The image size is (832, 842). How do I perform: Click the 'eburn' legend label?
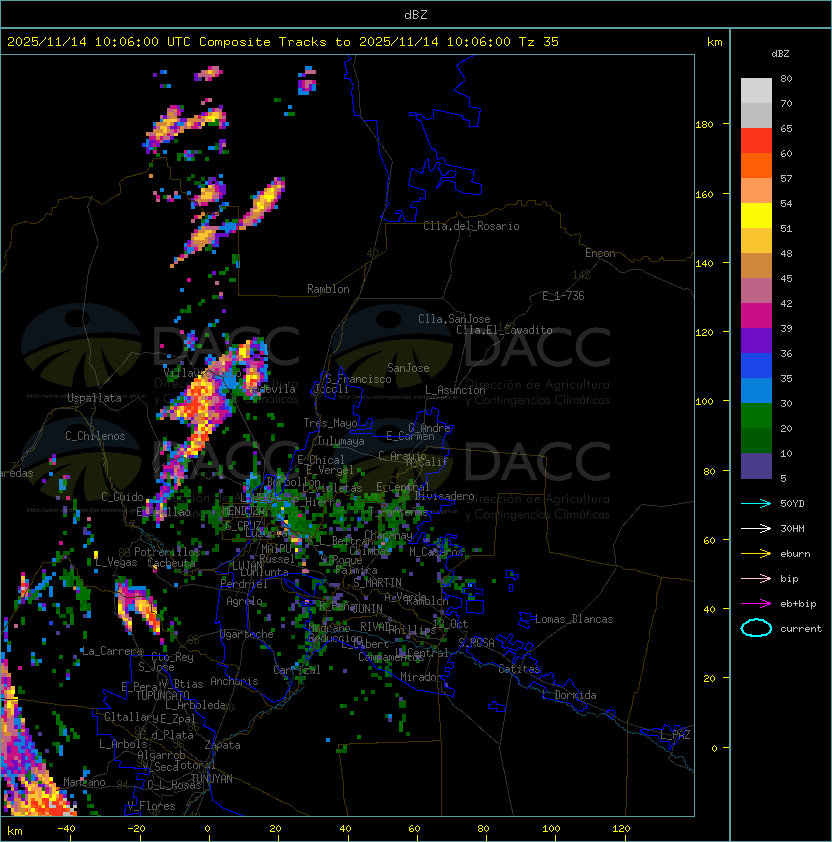795,554
